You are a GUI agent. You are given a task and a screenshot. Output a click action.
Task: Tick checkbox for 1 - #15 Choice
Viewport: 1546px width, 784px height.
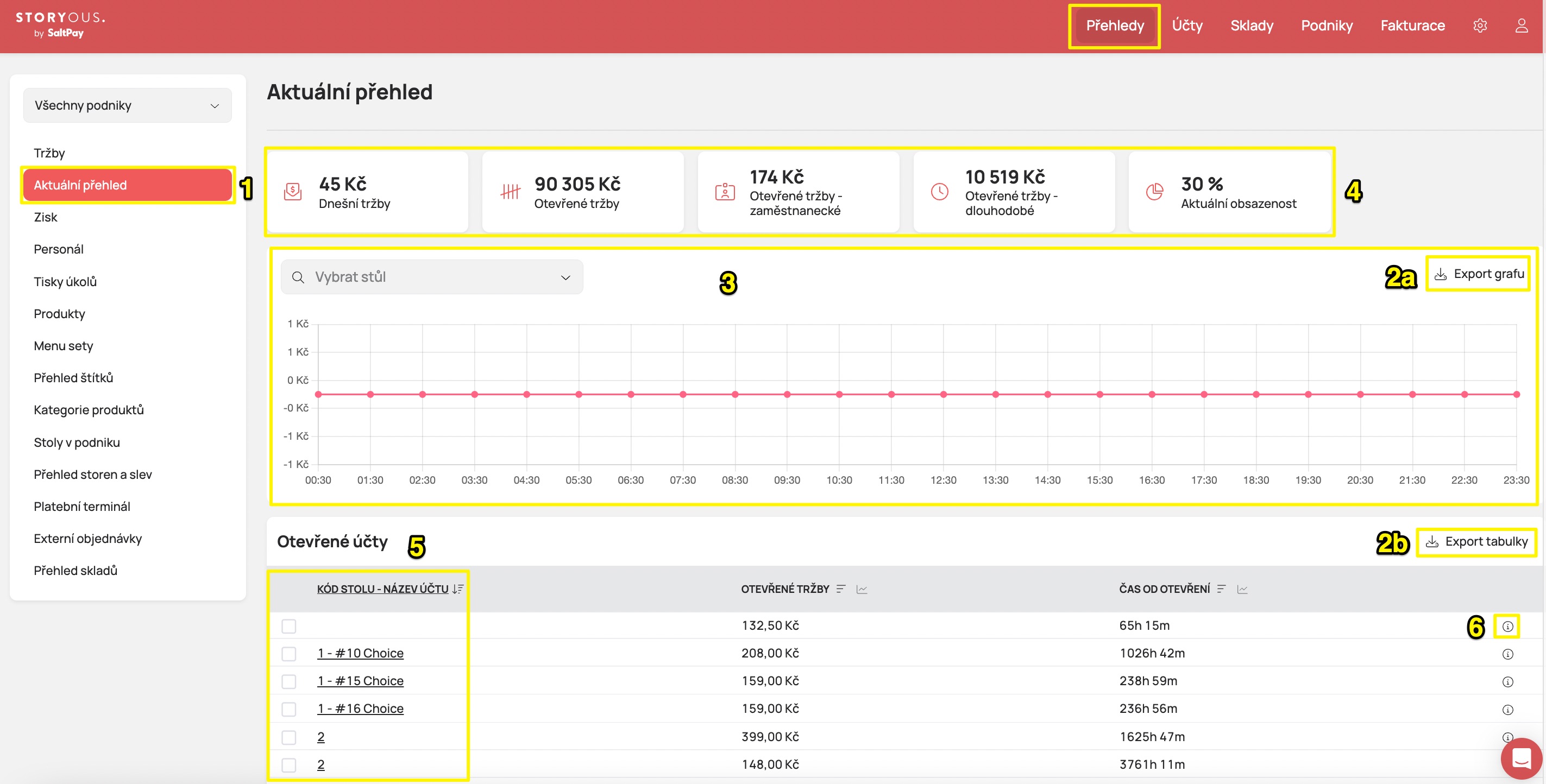288,681
